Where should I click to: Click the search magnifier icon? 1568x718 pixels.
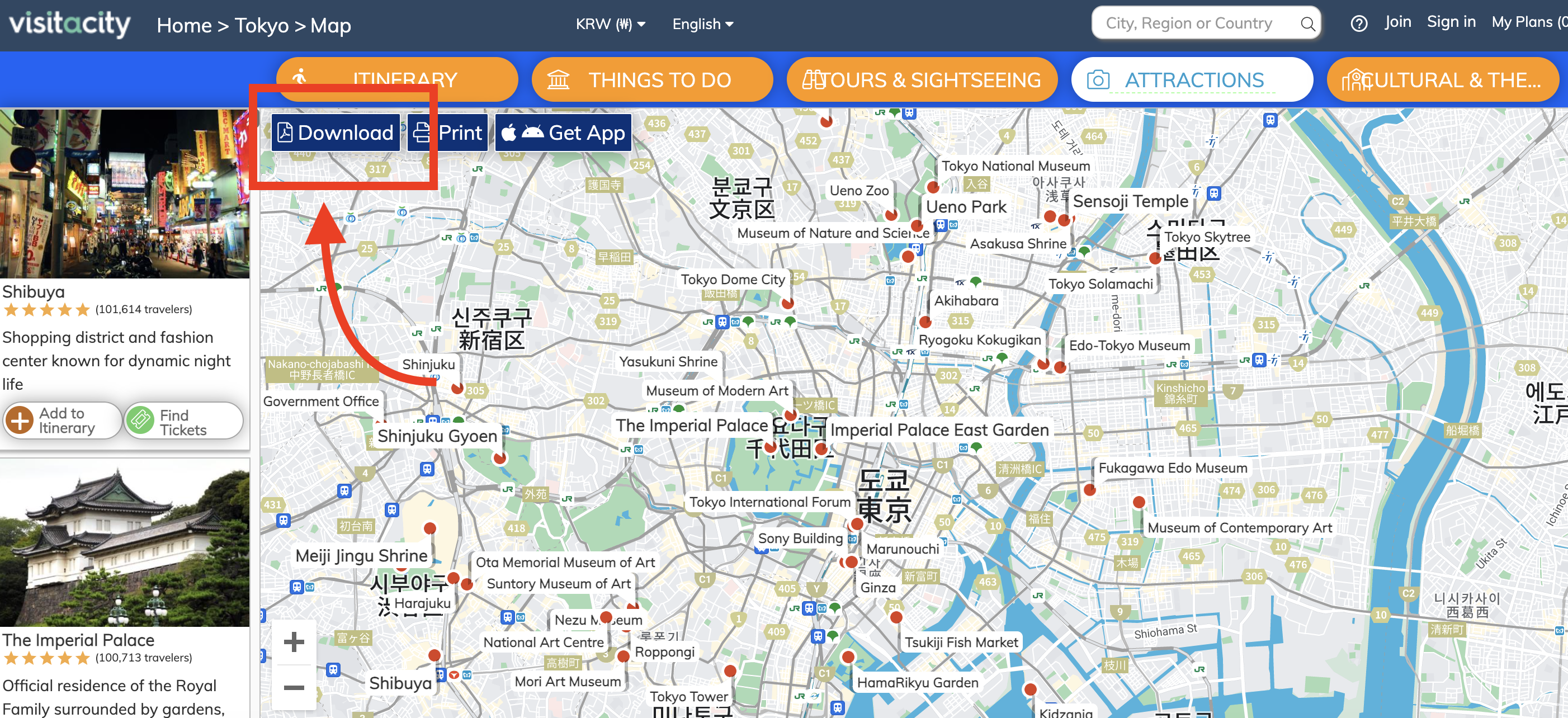(x=1307, y=25)
